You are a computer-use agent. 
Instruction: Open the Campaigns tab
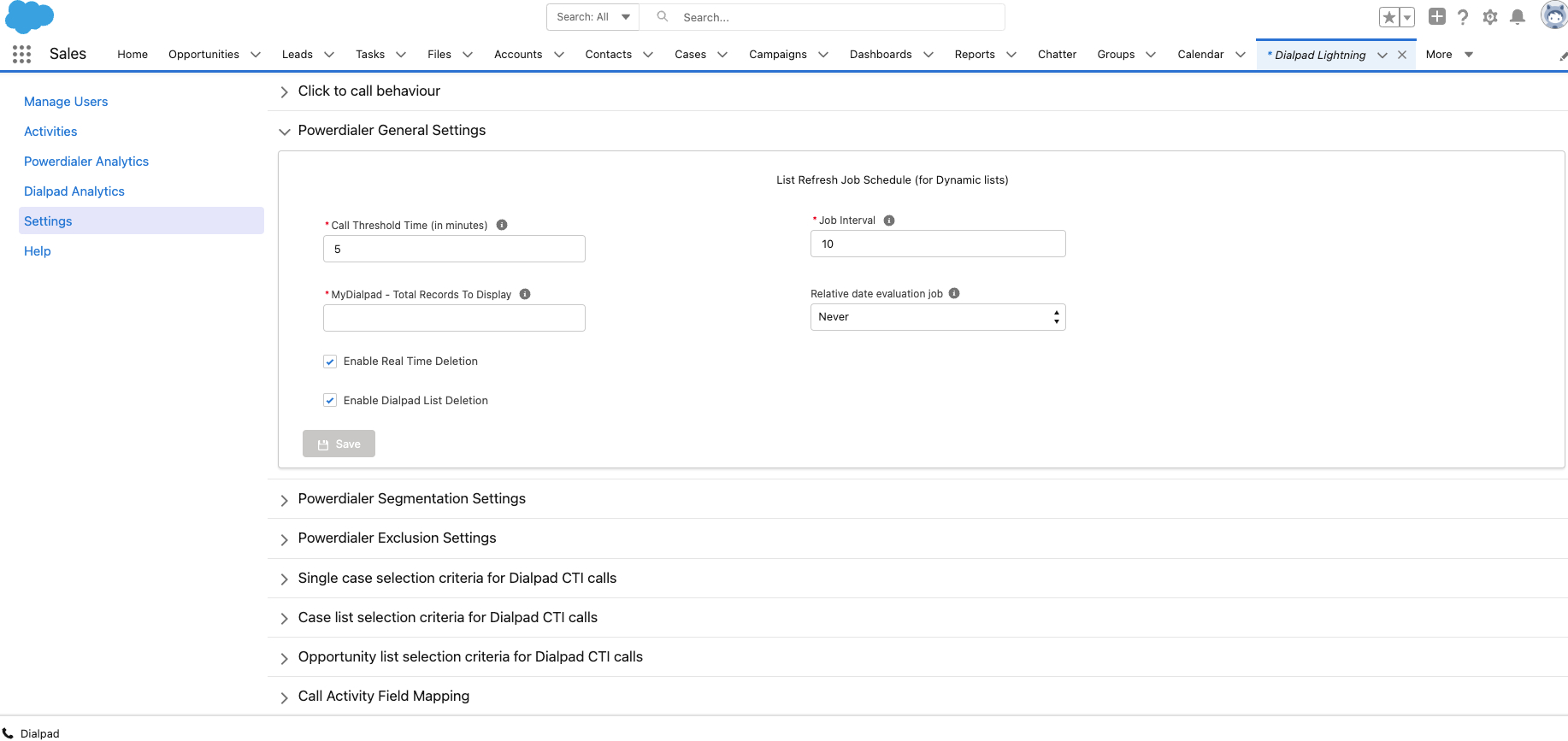778,54
